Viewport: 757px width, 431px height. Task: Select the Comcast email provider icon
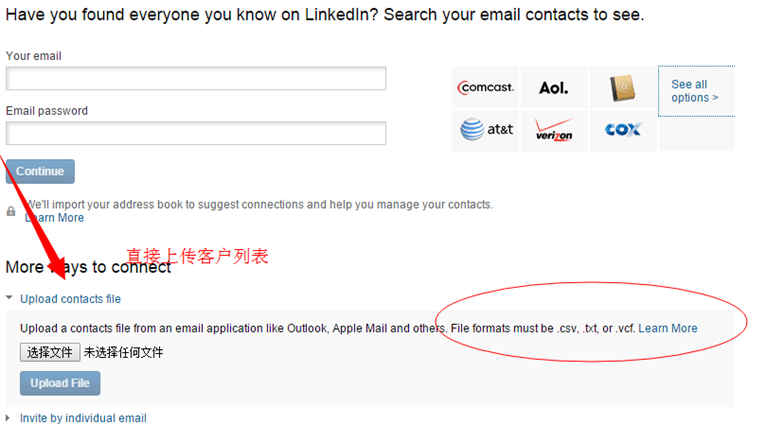486,88
